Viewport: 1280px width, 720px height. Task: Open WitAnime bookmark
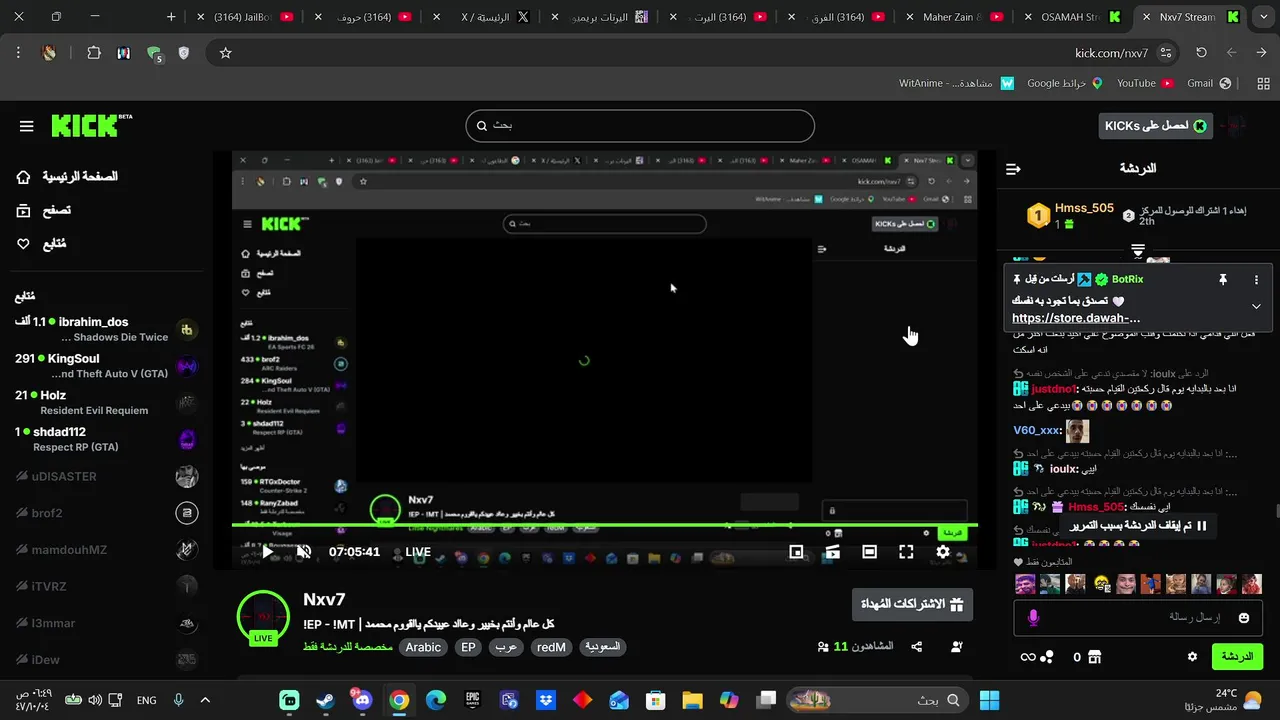[957, 83]
